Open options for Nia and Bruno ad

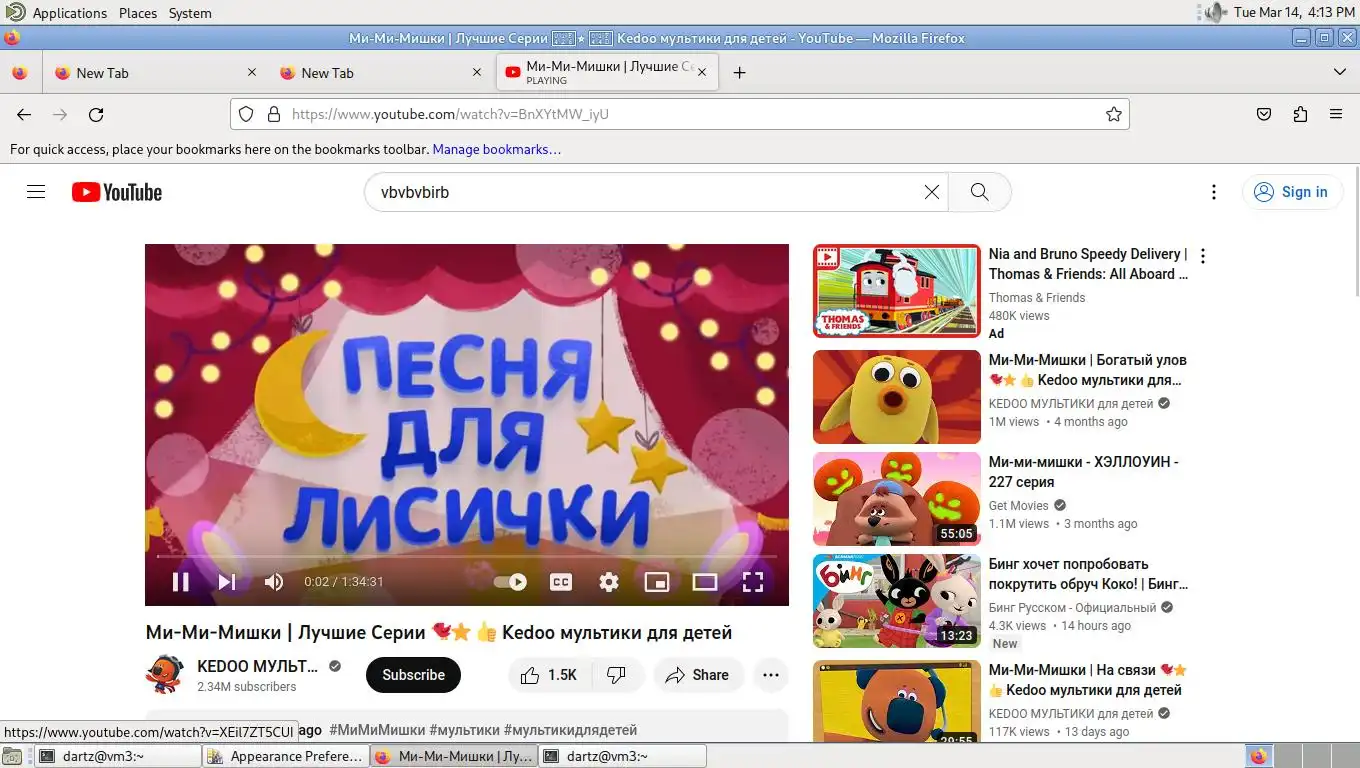click(x=1203, y=256)
